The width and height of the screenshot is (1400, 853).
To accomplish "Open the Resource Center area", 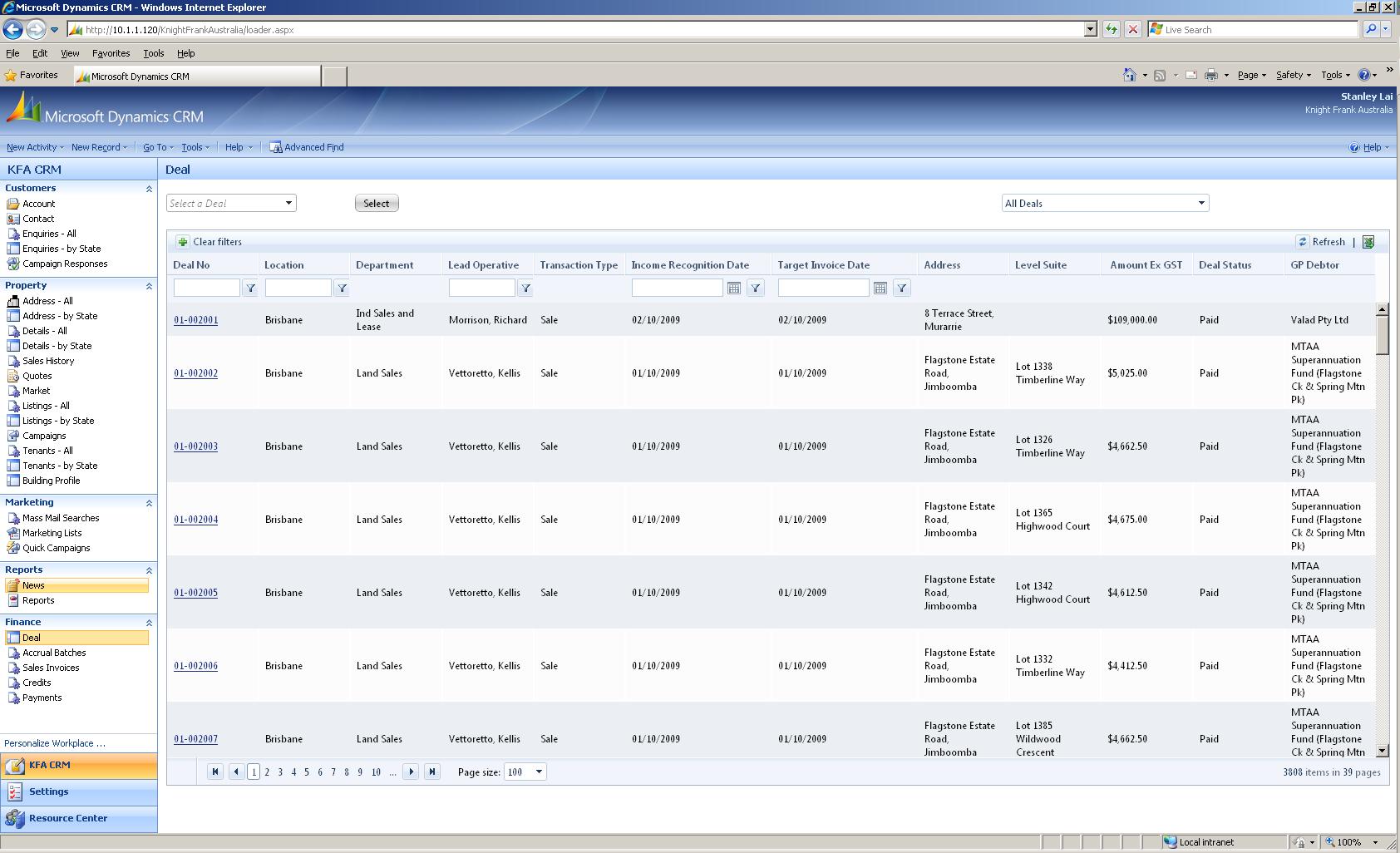I will pyautogui.click(x=79, y=818).
